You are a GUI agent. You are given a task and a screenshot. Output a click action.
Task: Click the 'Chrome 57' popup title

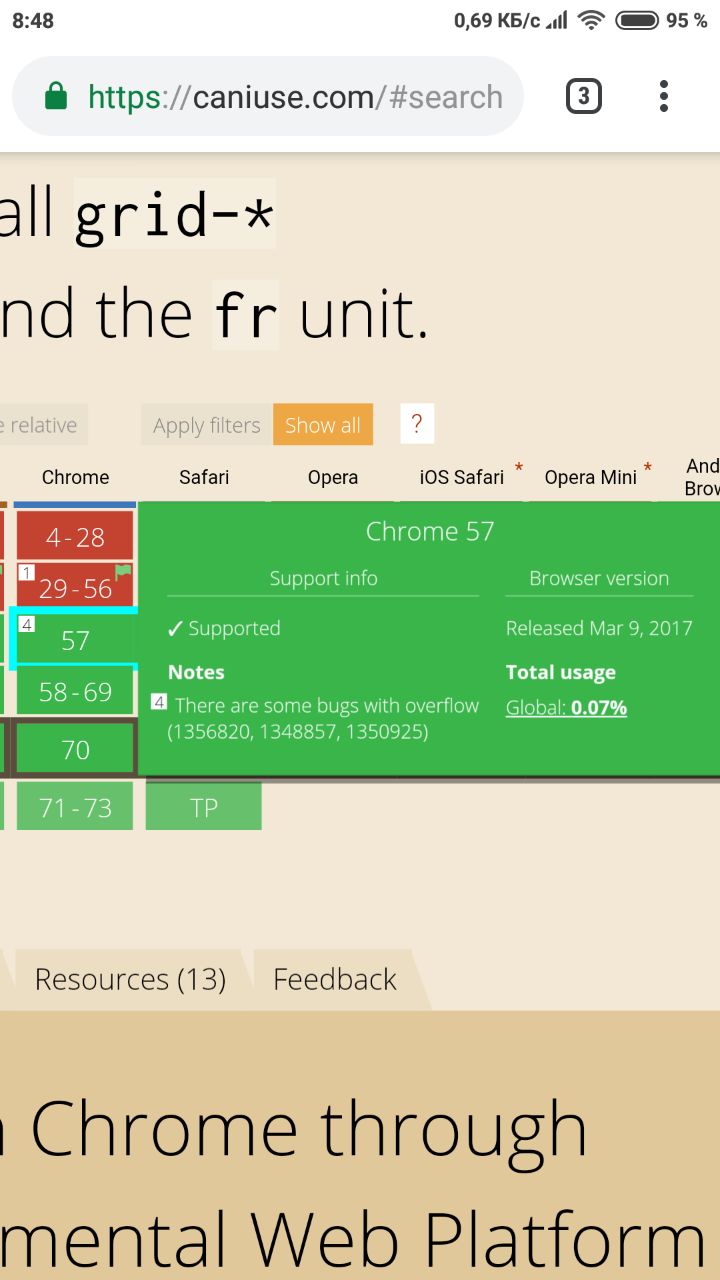pos(430,531)
